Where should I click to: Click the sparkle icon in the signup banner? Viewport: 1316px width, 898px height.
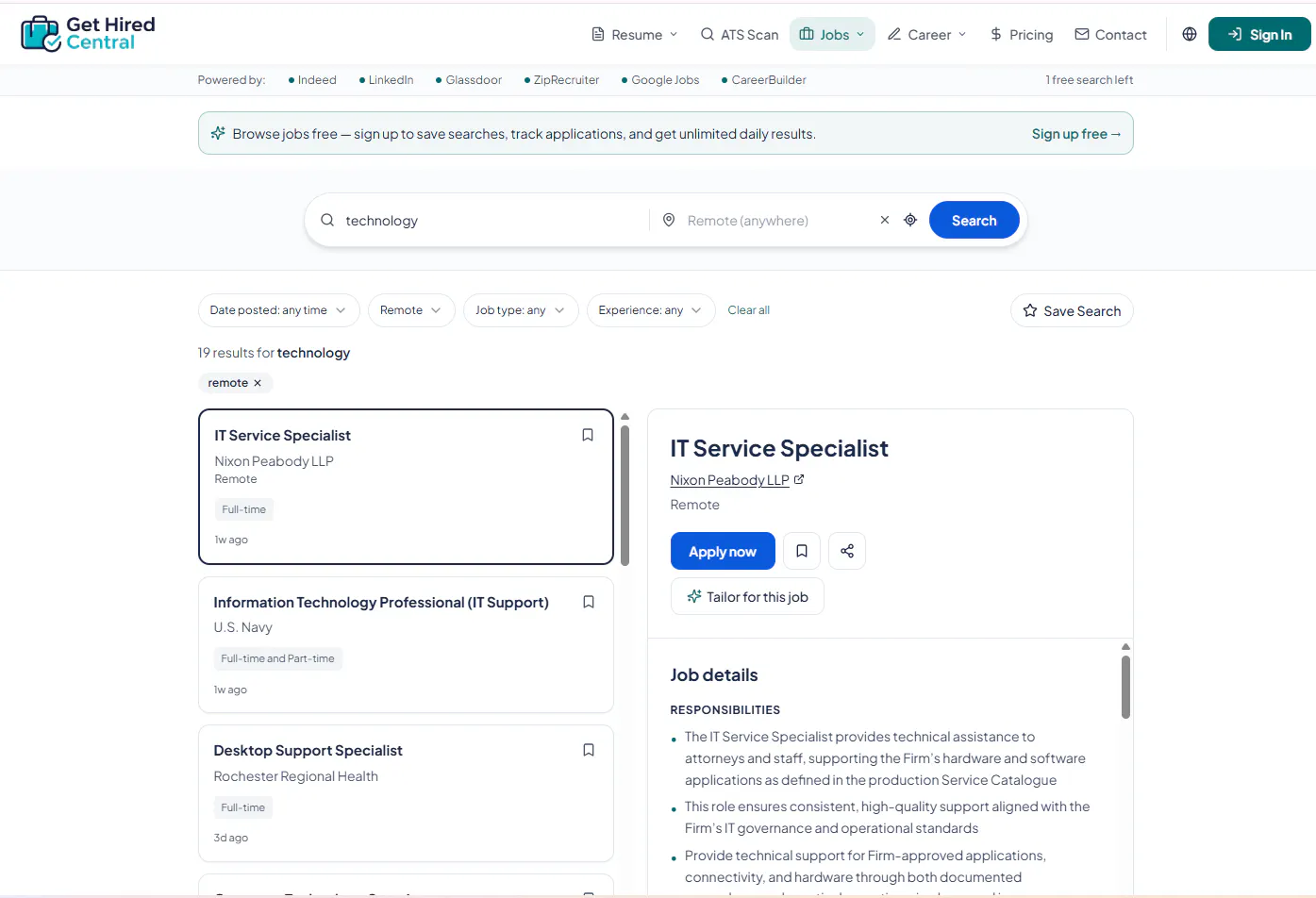pyautogui.click(x=218, y=133)
